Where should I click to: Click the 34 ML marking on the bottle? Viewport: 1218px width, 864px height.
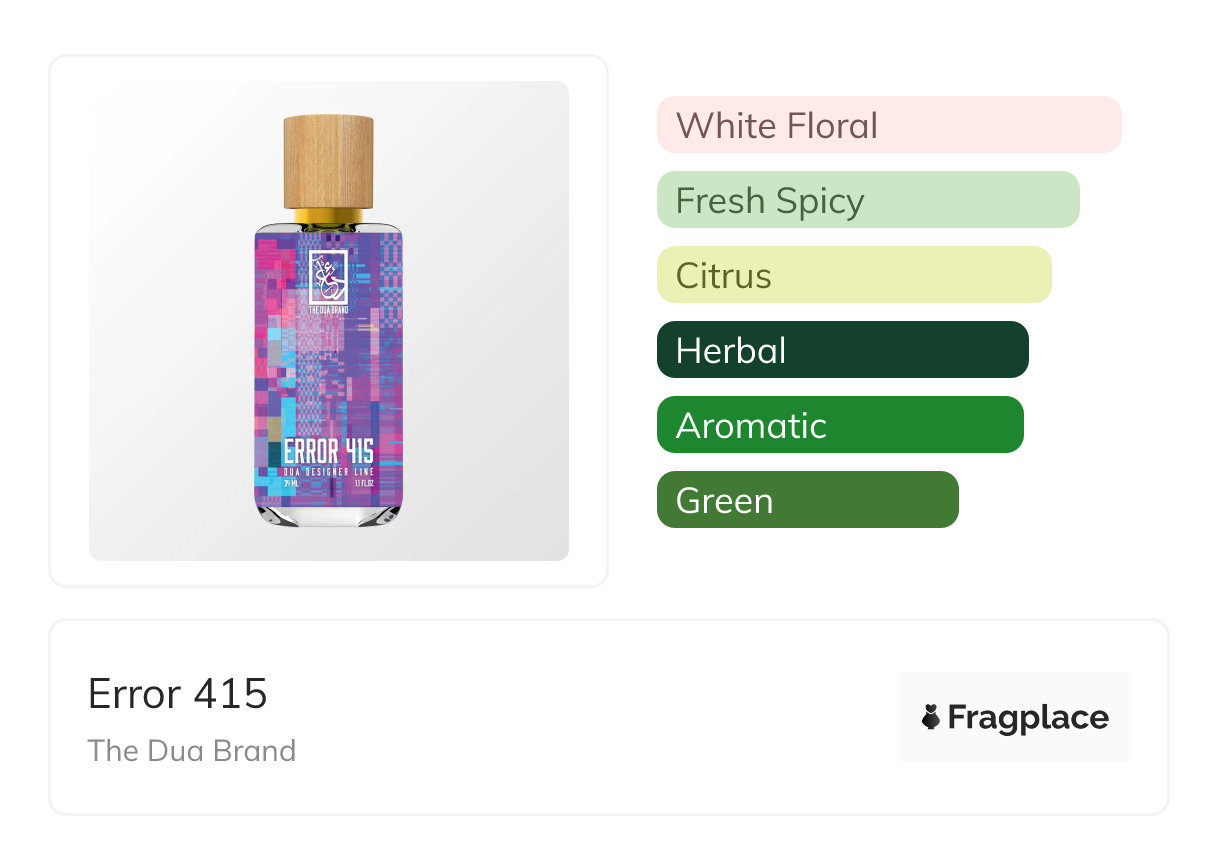coord(292,483)
